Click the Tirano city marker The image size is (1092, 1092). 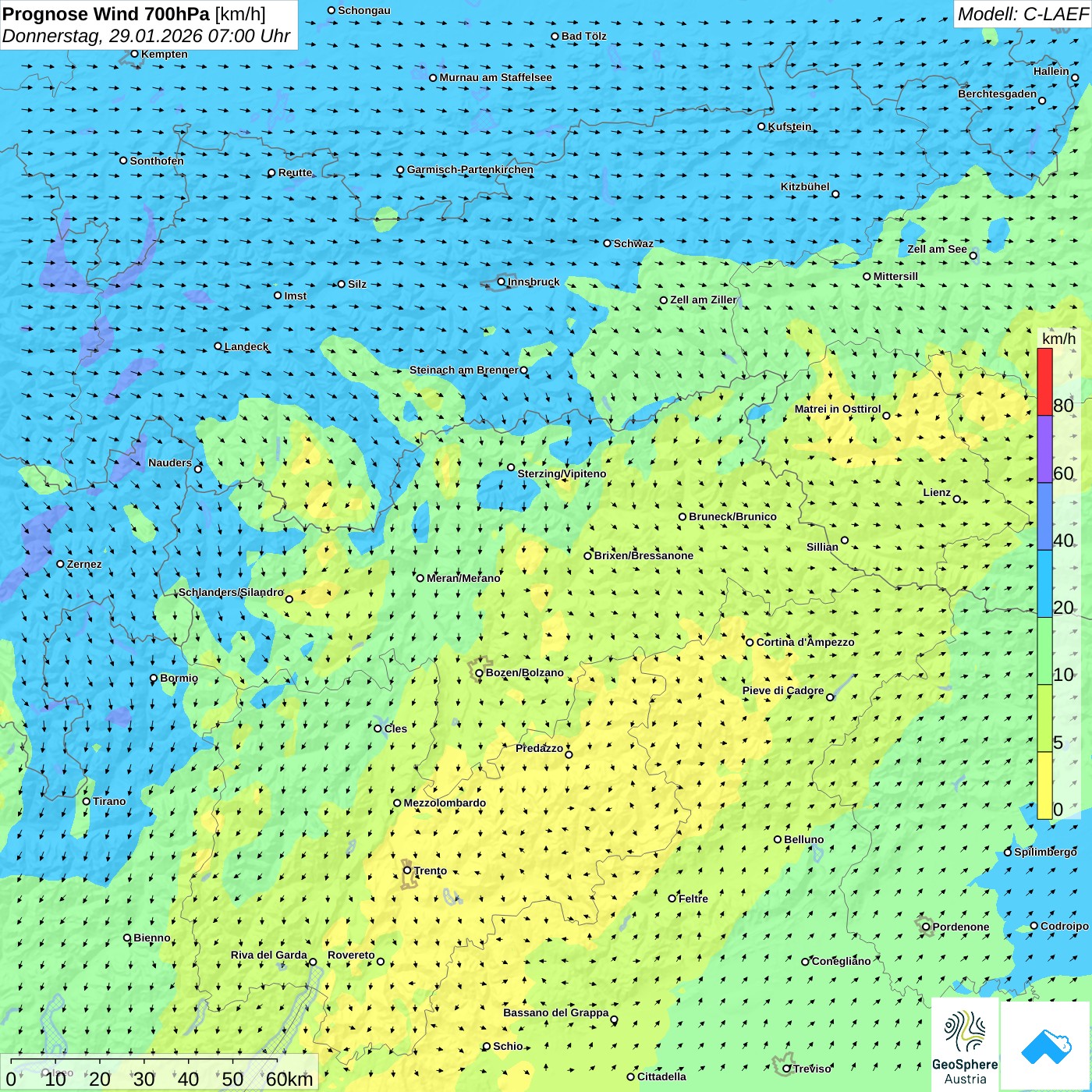[x=87, y=801]
